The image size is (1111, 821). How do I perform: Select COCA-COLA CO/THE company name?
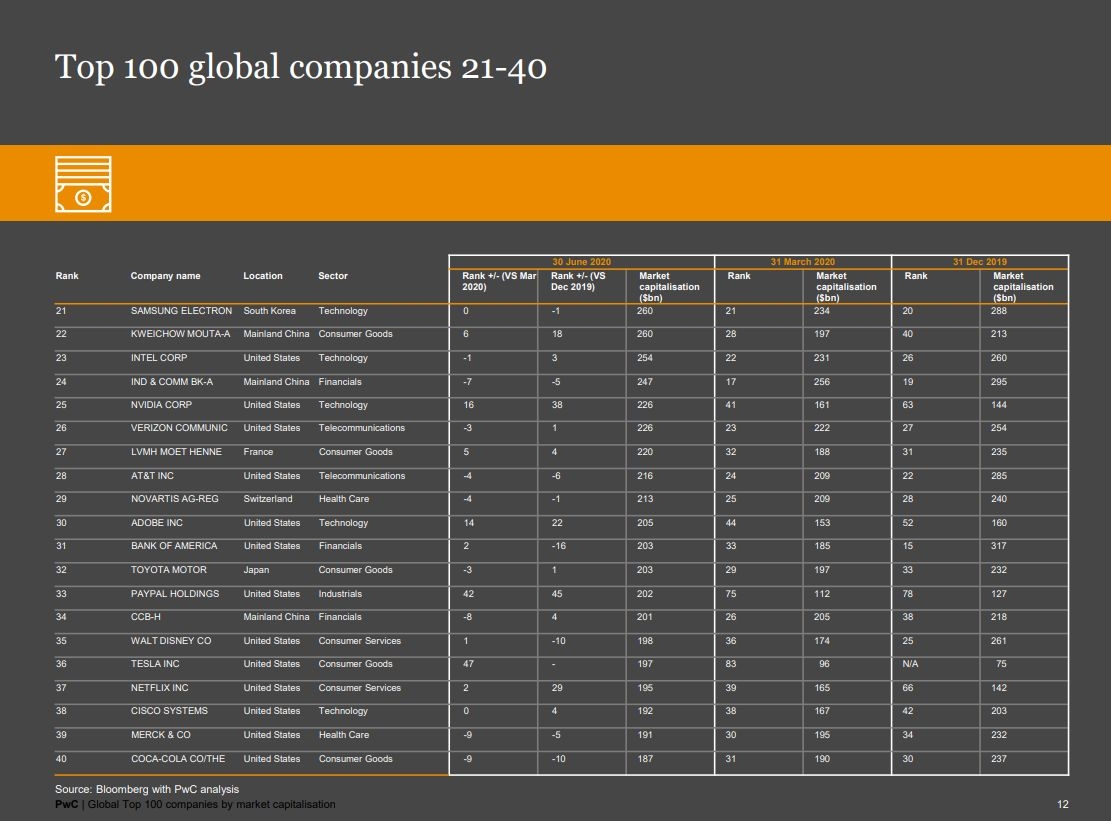click(x=178, y=759)
